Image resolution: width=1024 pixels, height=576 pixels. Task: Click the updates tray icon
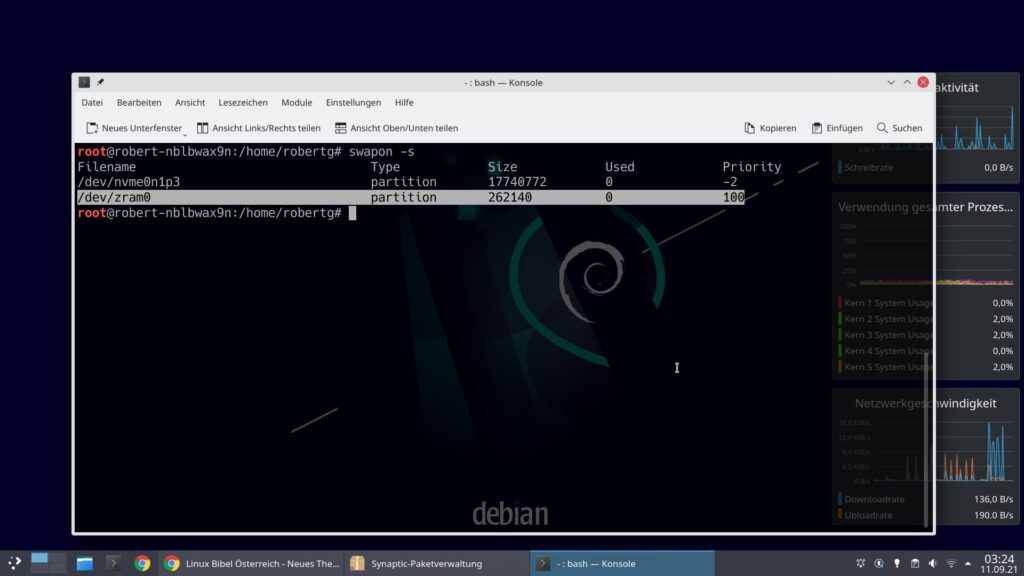(879, 563)
